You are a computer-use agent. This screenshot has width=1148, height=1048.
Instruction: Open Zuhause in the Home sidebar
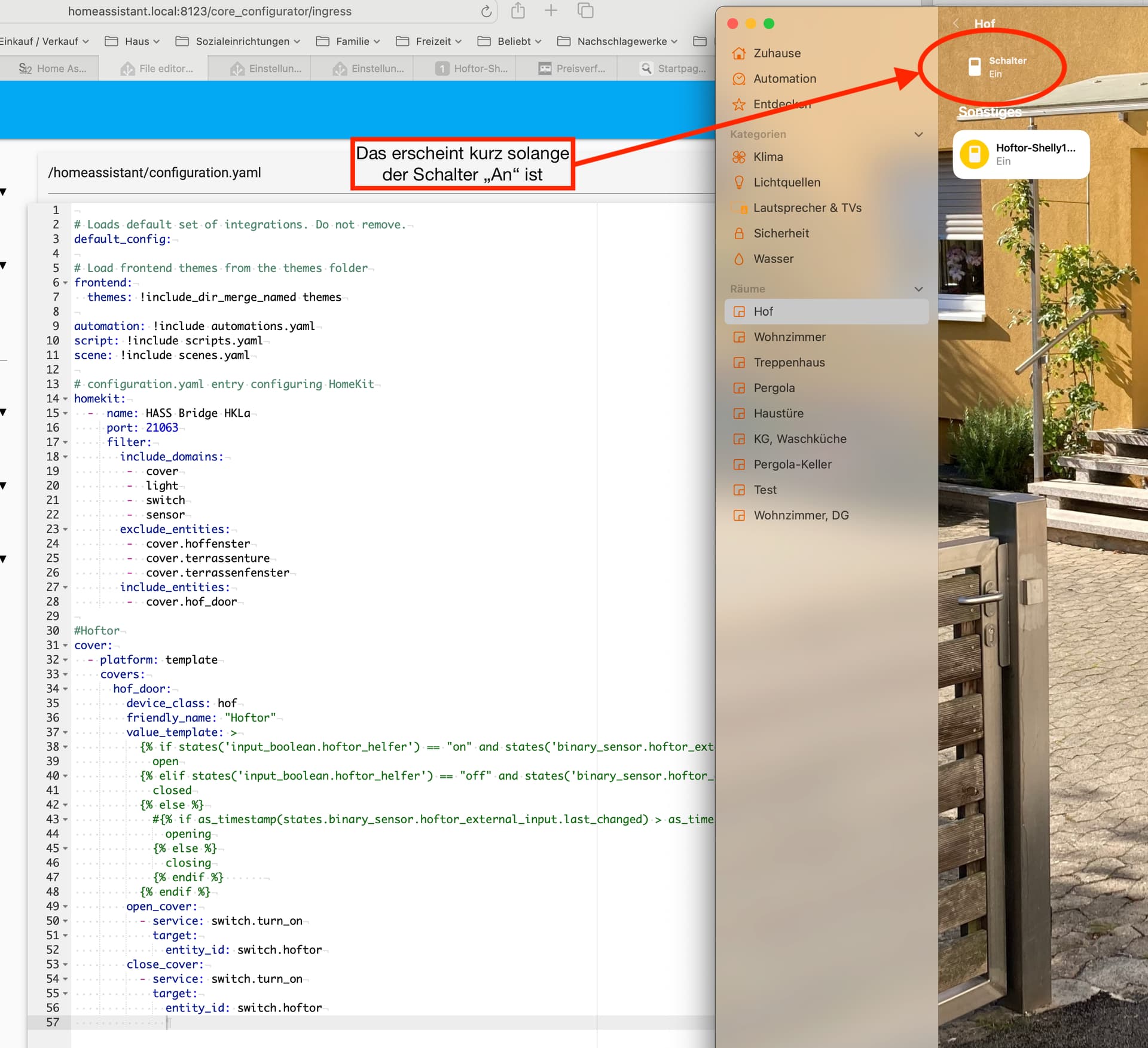click(x=776, y=53)
